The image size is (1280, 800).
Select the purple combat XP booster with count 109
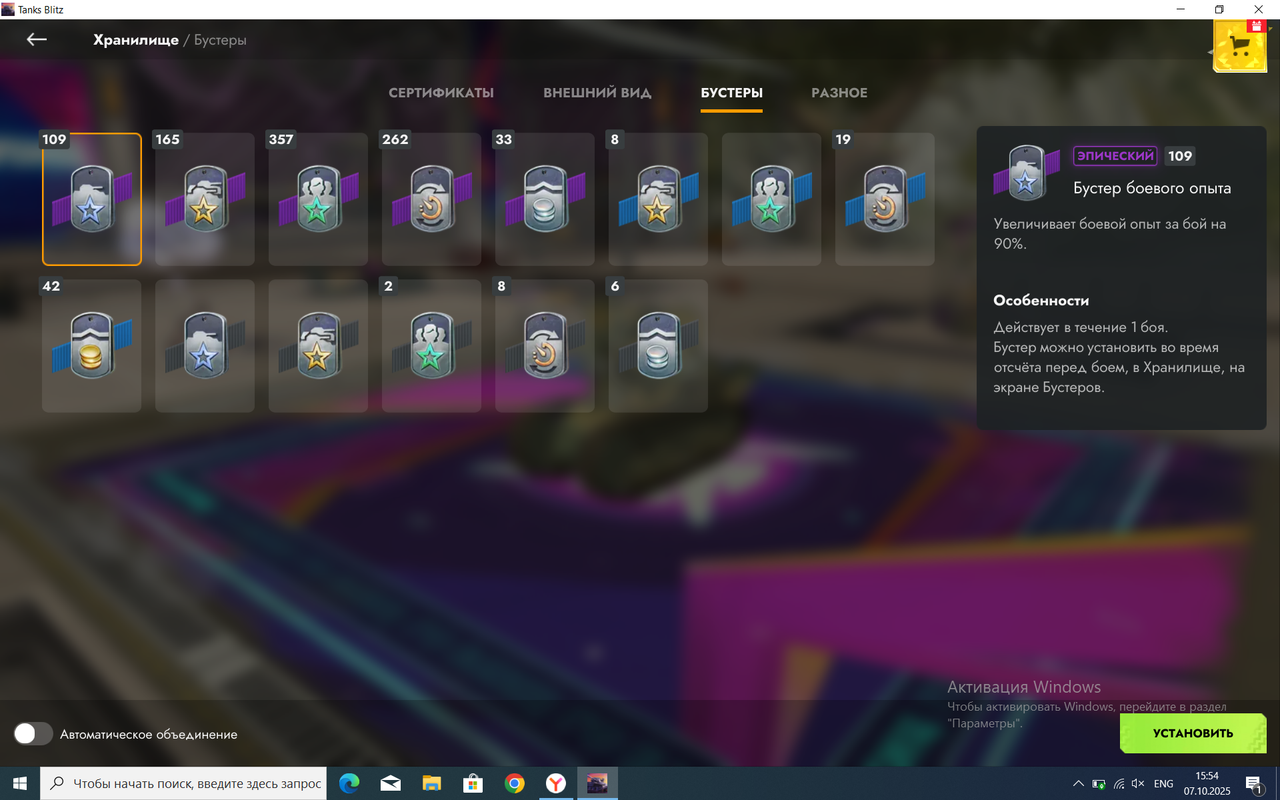(92, 200)
